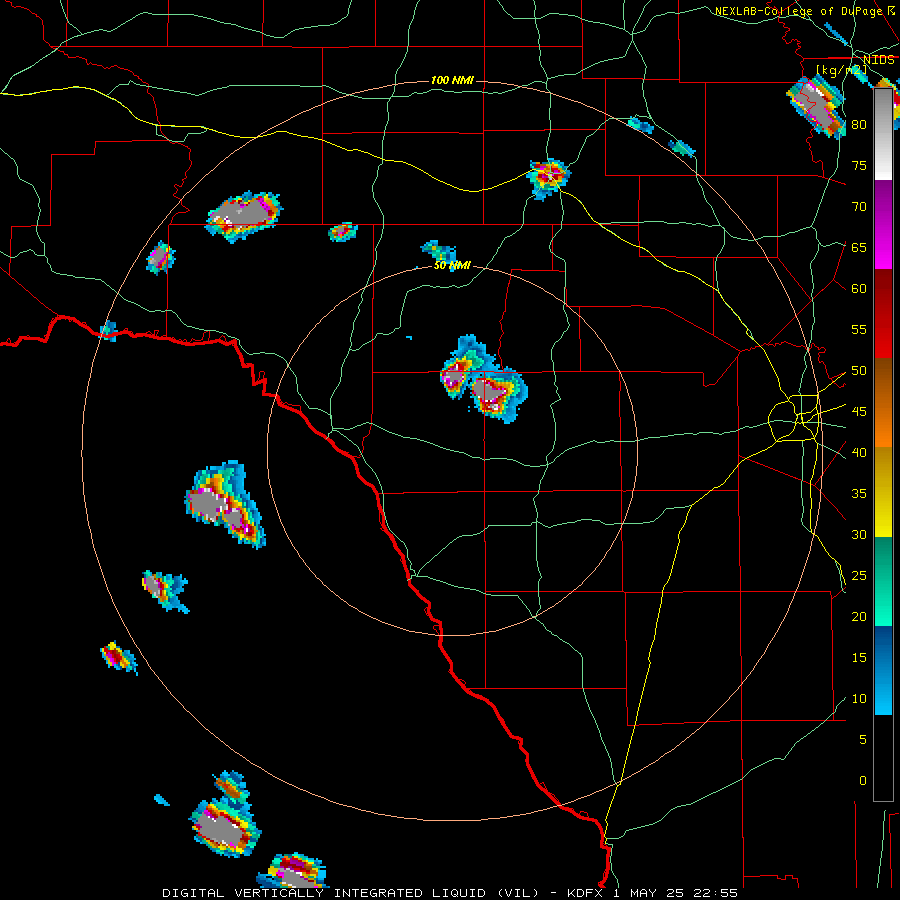Click the "55" scale value
The width and height of the screenshot is (900, 900).
click(x=859, y=329)
